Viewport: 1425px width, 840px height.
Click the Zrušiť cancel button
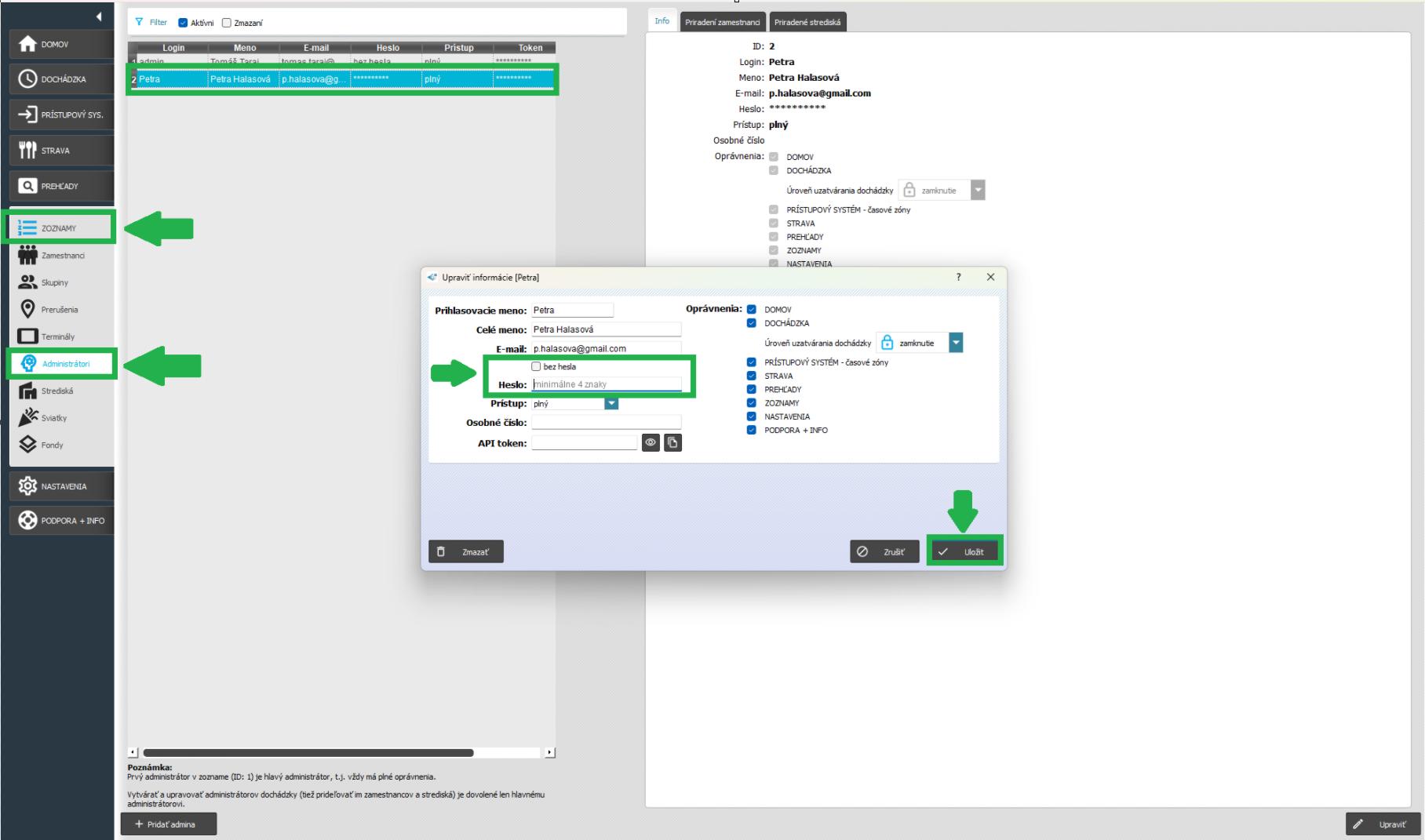[x=884, y=552]
